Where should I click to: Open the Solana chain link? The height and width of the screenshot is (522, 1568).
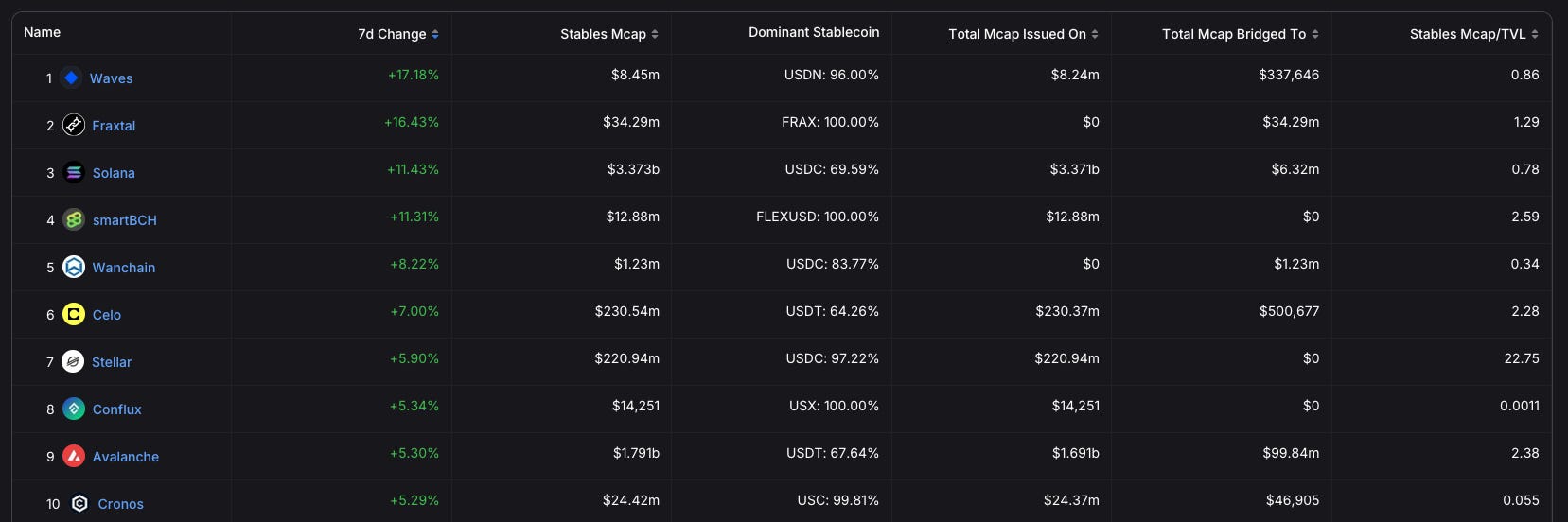114,173
